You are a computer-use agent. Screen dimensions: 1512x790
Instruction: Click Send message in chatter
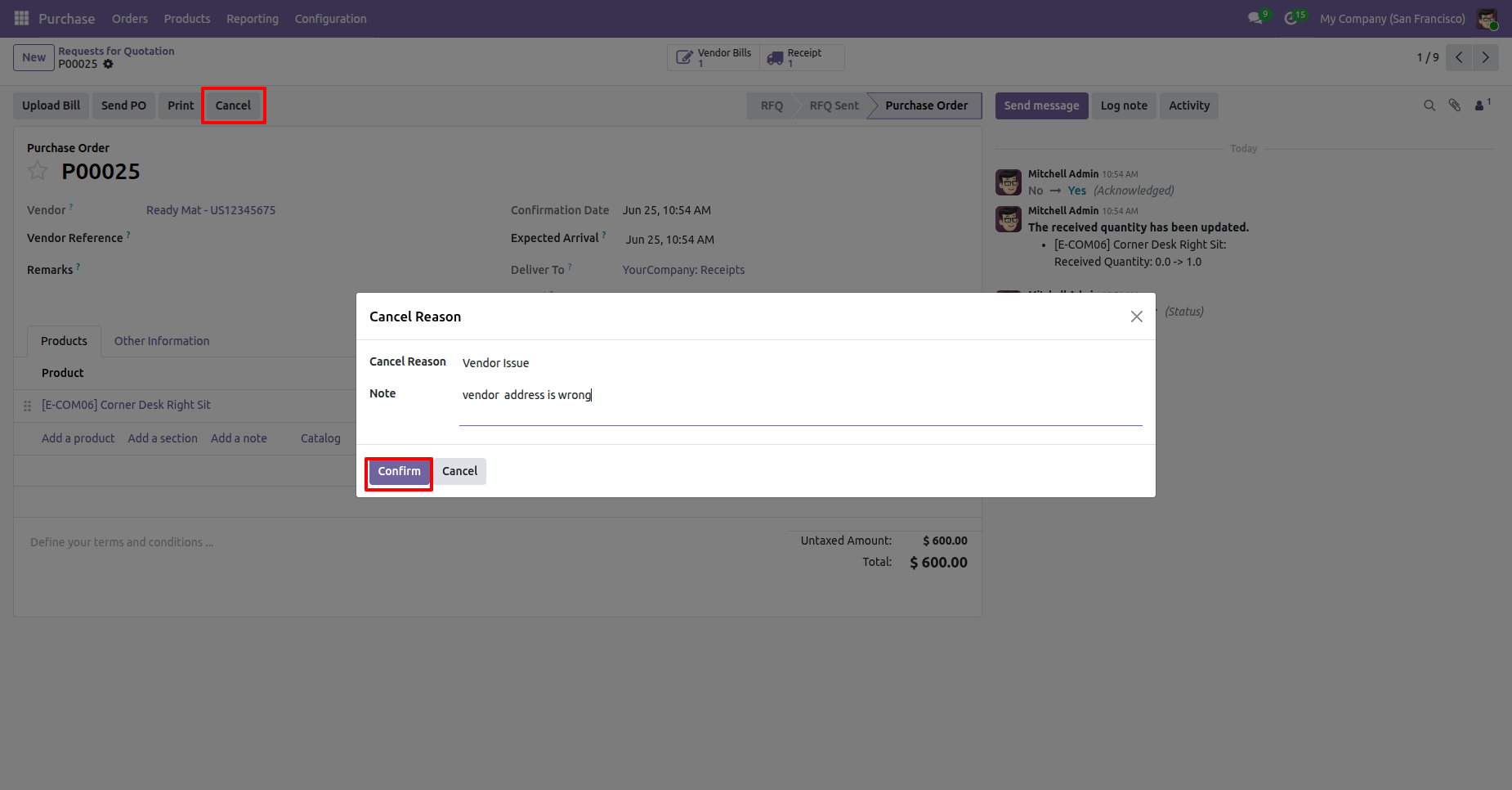coord(1041,105)
